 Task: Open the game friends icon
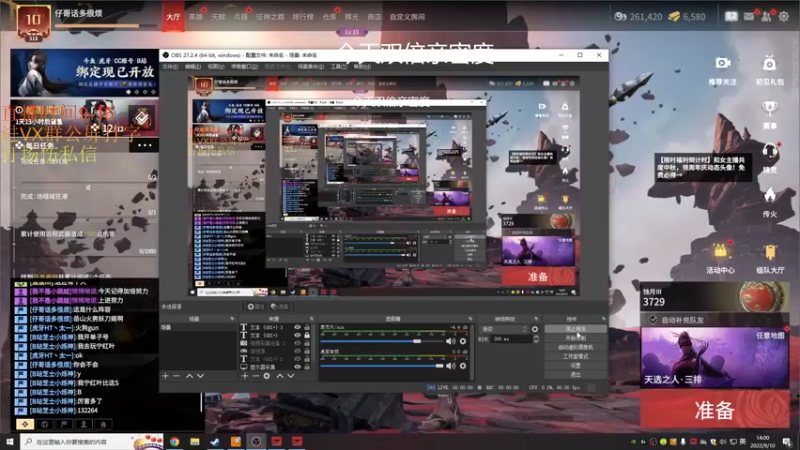click(x=766, y=16)
